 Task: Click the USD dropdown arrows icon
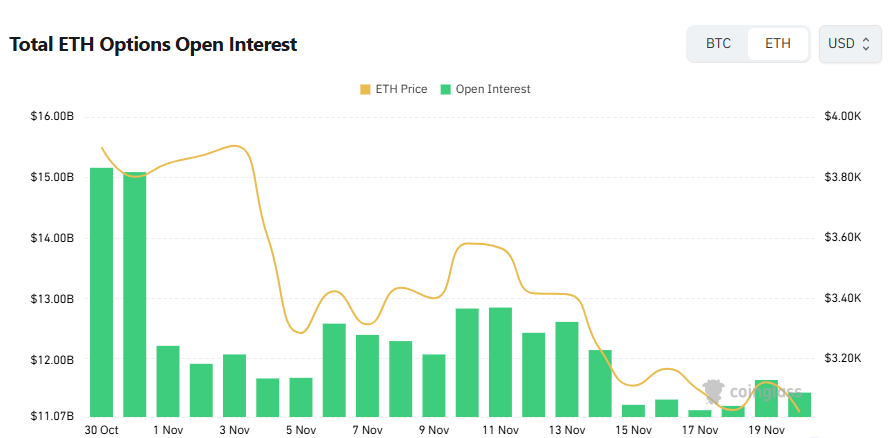coord(866,44)
